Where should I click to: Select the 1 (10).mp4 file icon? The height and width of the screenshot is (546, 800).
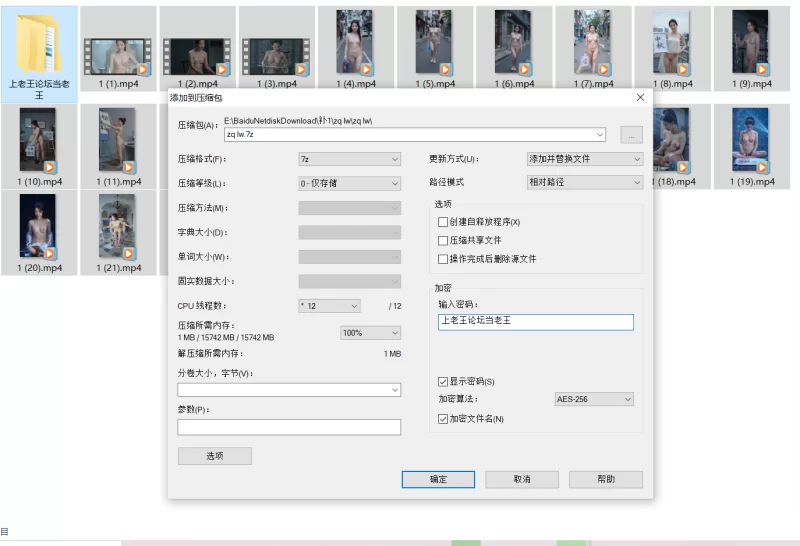coord(39,139)
